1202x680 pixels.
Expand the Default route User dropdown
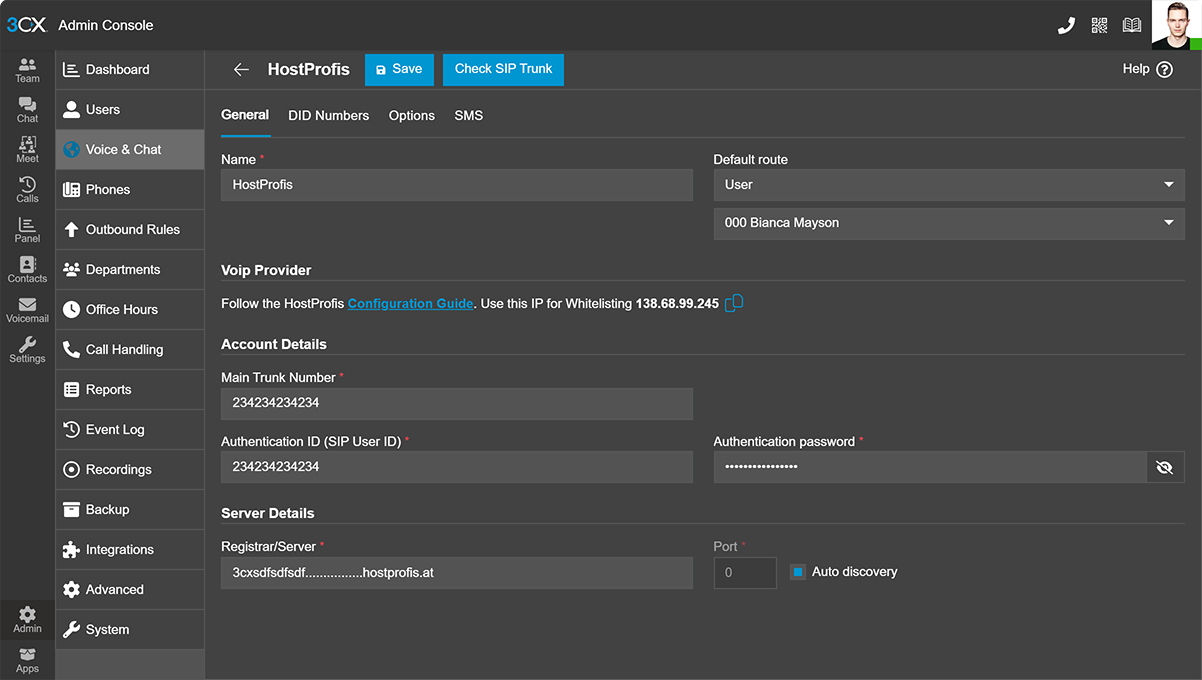tap(949, 185)
